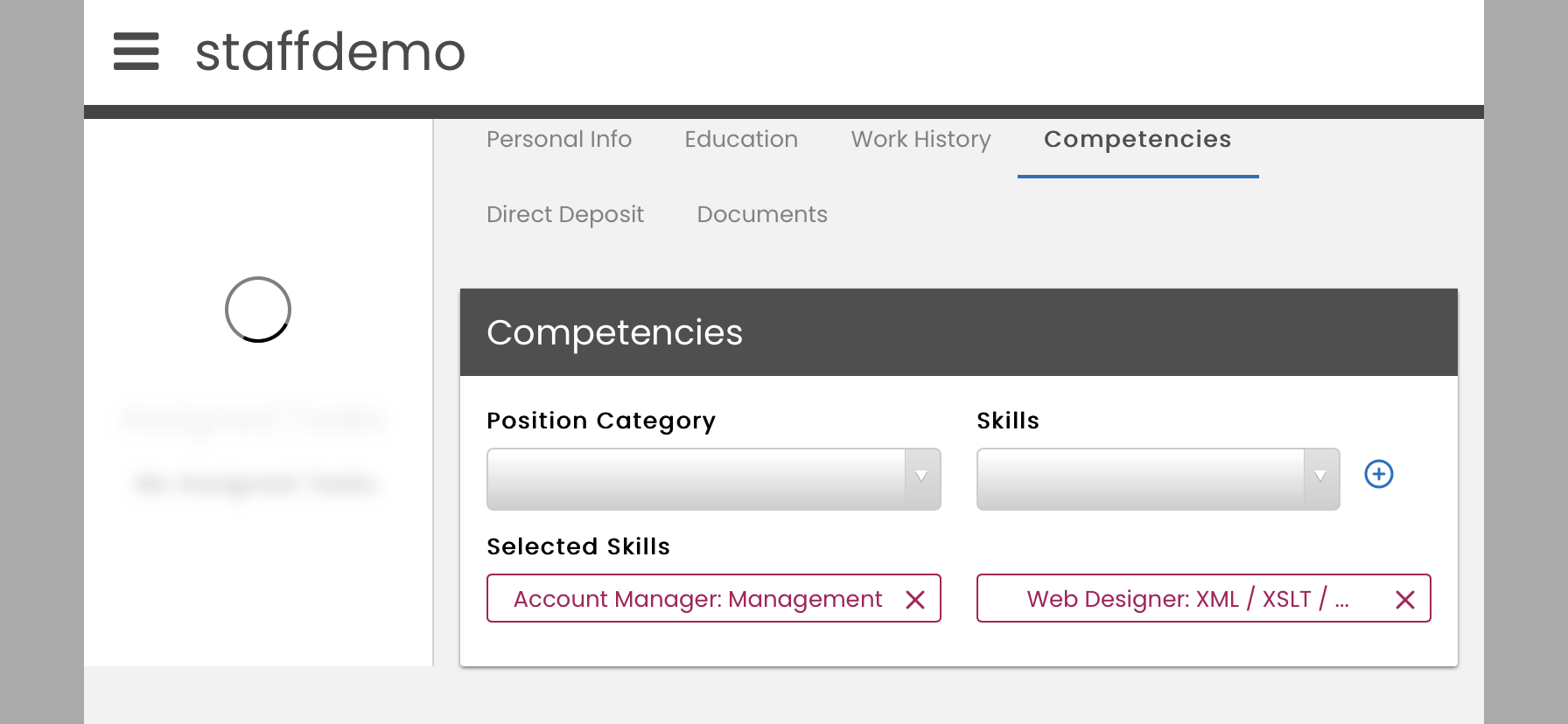
Task: Open the Documents tab
Action: 761,214
